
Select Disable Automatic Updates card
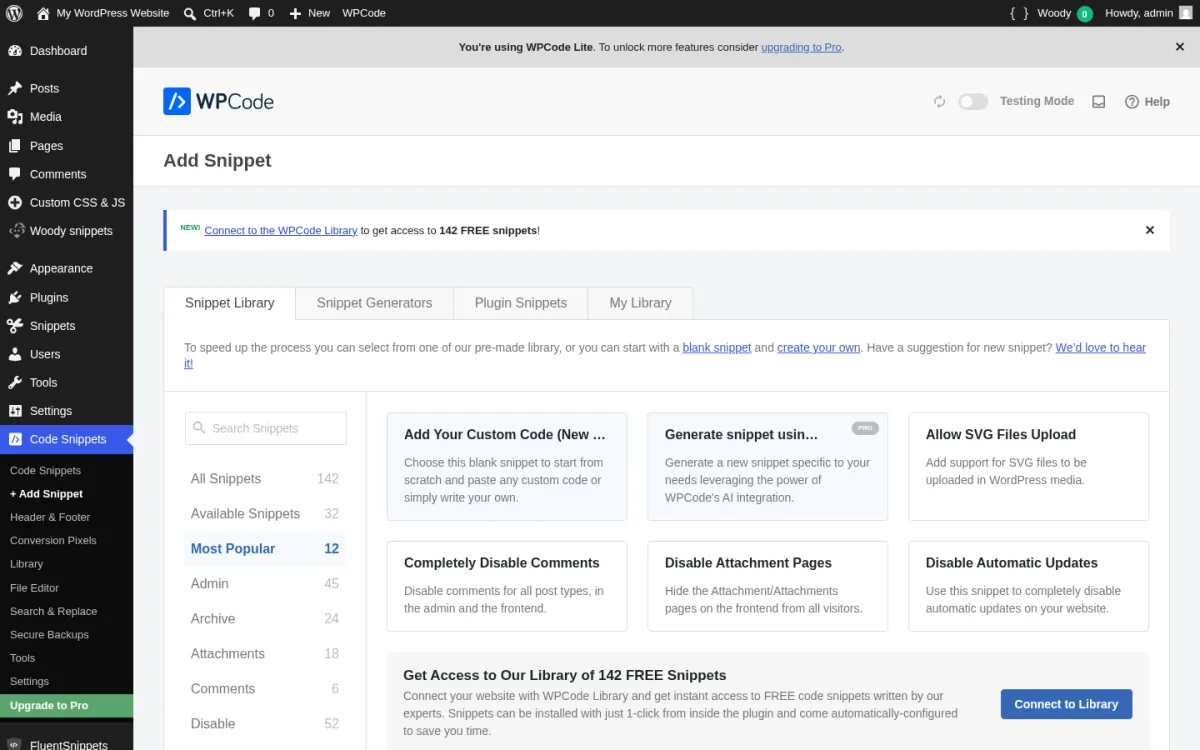pyautogui.click(x=1028, y=586)
